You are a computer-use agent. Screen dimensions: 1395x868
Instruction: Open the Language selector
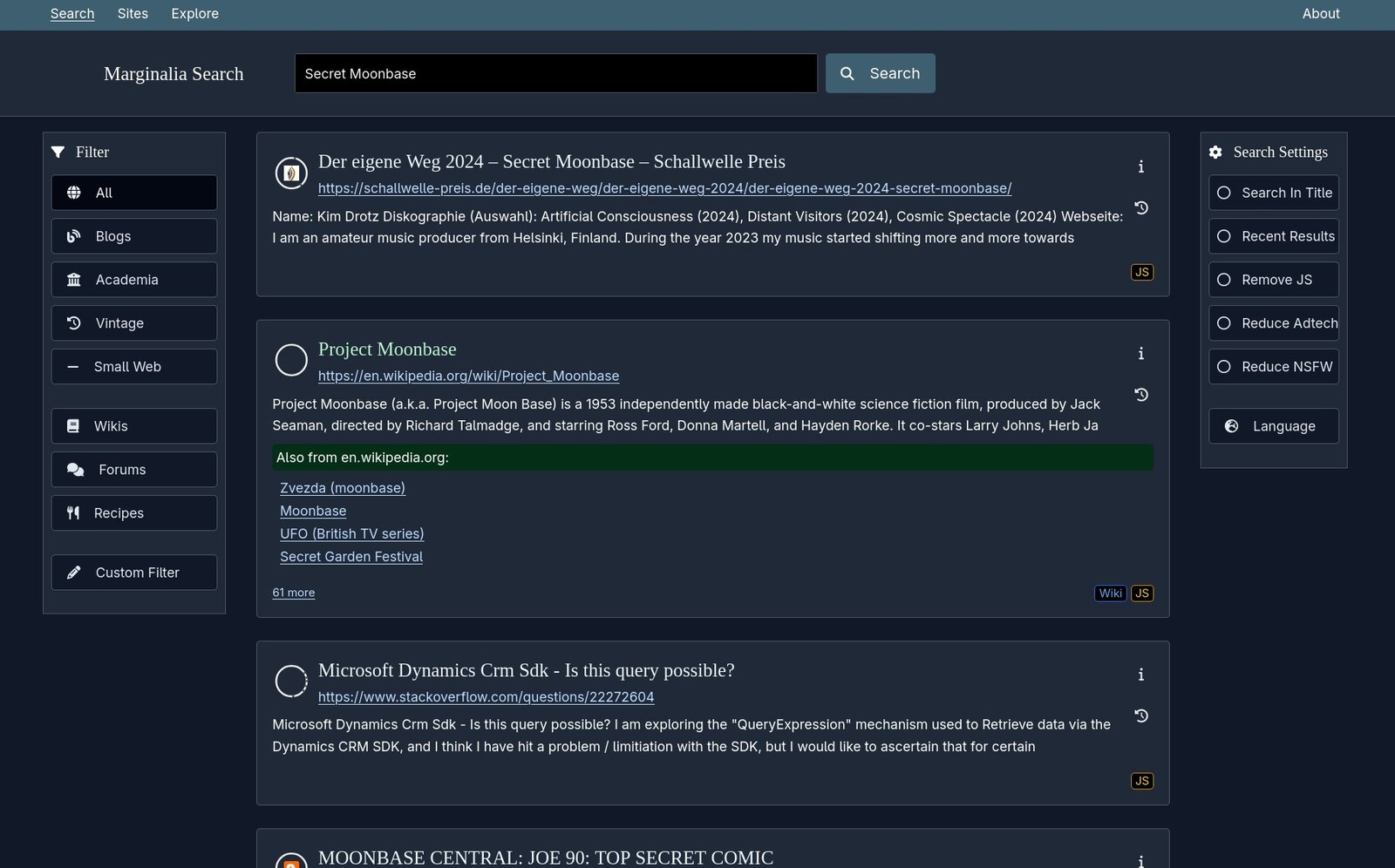(x=1273, y=426)
